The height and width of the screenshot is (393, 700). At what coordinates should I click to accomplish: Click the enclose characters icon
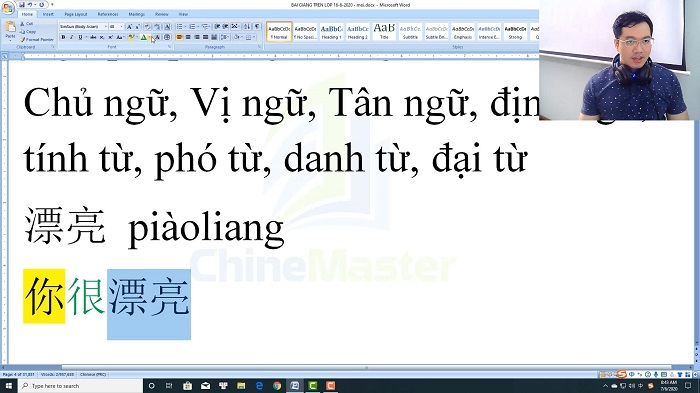(167, 38)
